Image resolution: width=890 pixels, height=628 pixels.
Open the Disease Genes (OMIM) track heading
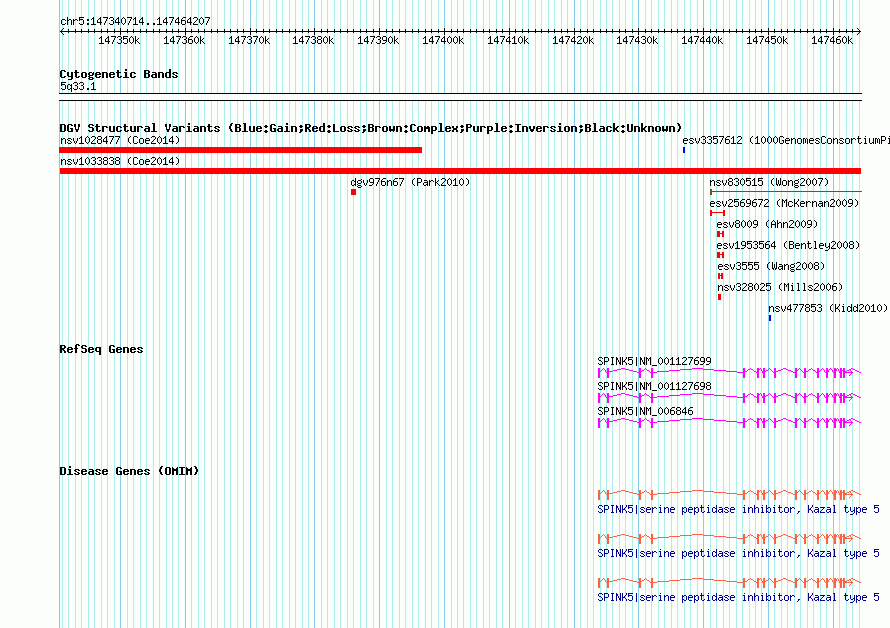tap(129, 471)
